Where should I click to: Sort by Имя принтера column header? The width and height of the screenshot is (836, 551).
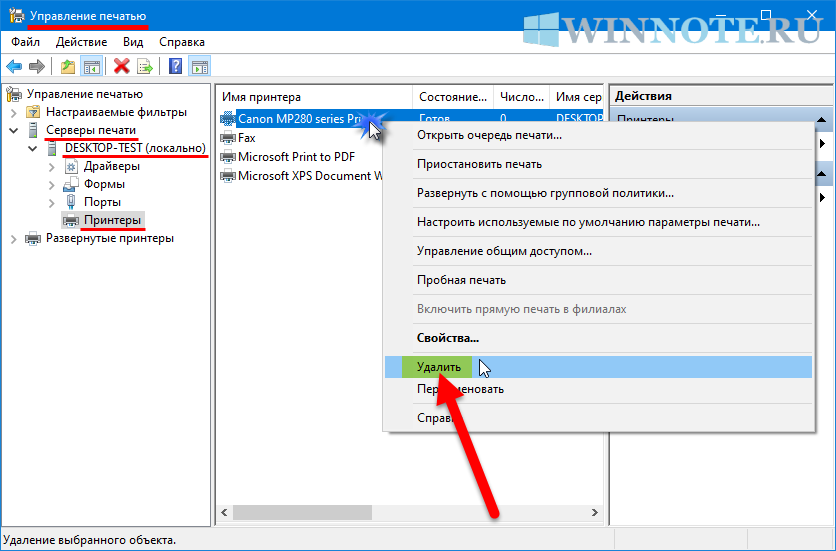pos(315,97)
